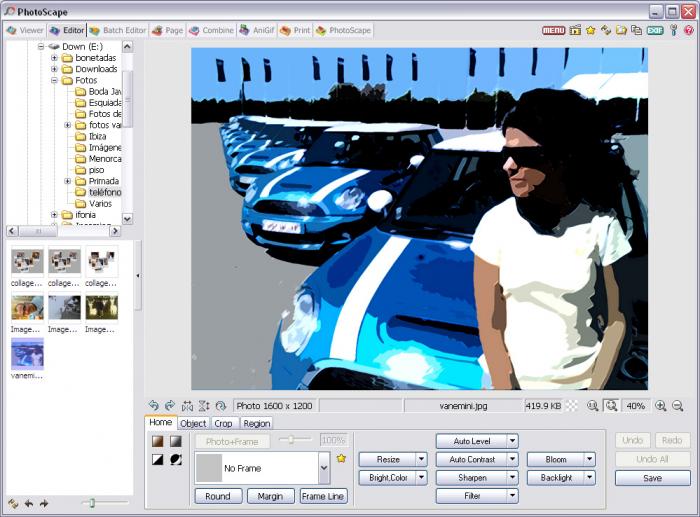Image resolution: width=700 pixels, height=517 pixels.
Task: Apply the negative invert circle icon
Action: (x=176, y=459)
